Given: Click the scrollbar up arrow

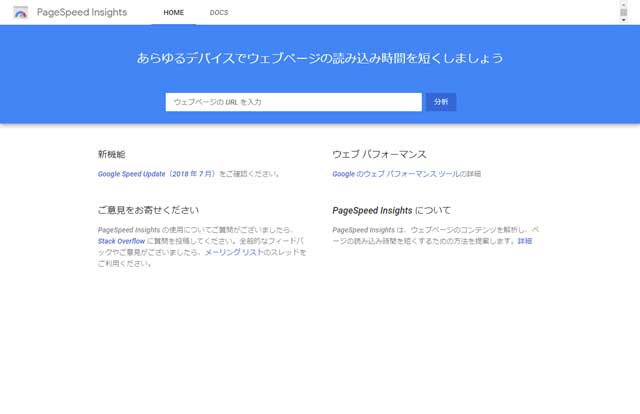Looking at the screenshot, I should tap(623, 4).
